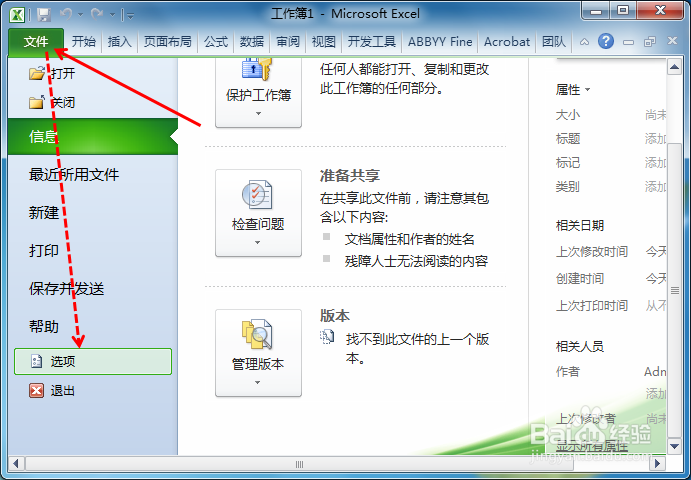
Task: Click the workbook minimize icon in ribbon row
Action: pyautogui.click(x=628, y=42)
